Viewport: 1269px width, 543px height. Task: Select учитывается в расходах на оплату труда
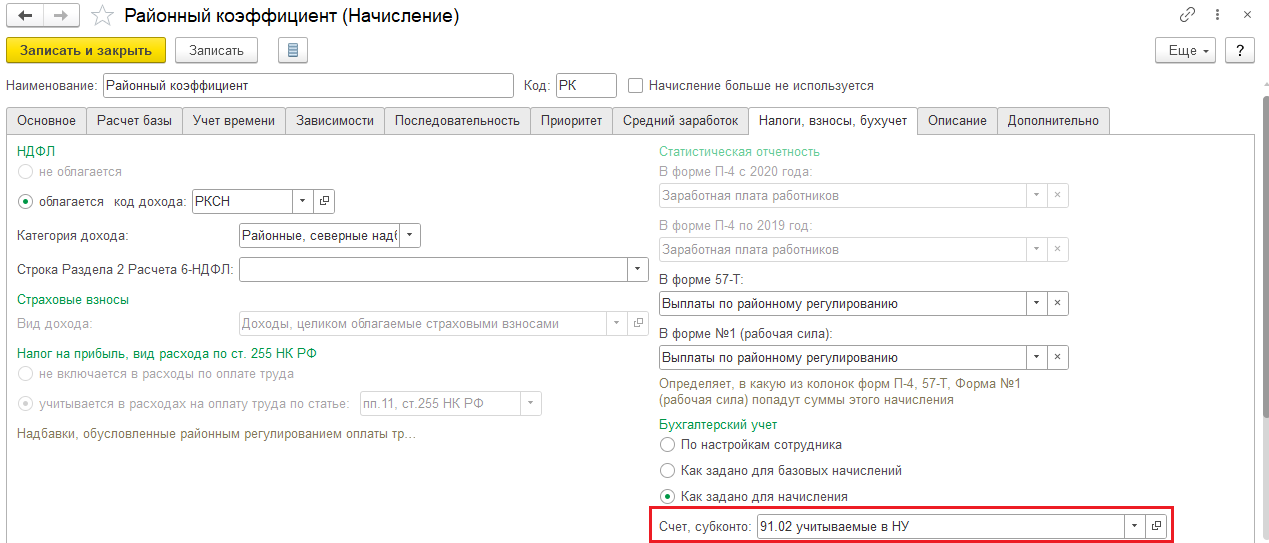click(26, 403)
